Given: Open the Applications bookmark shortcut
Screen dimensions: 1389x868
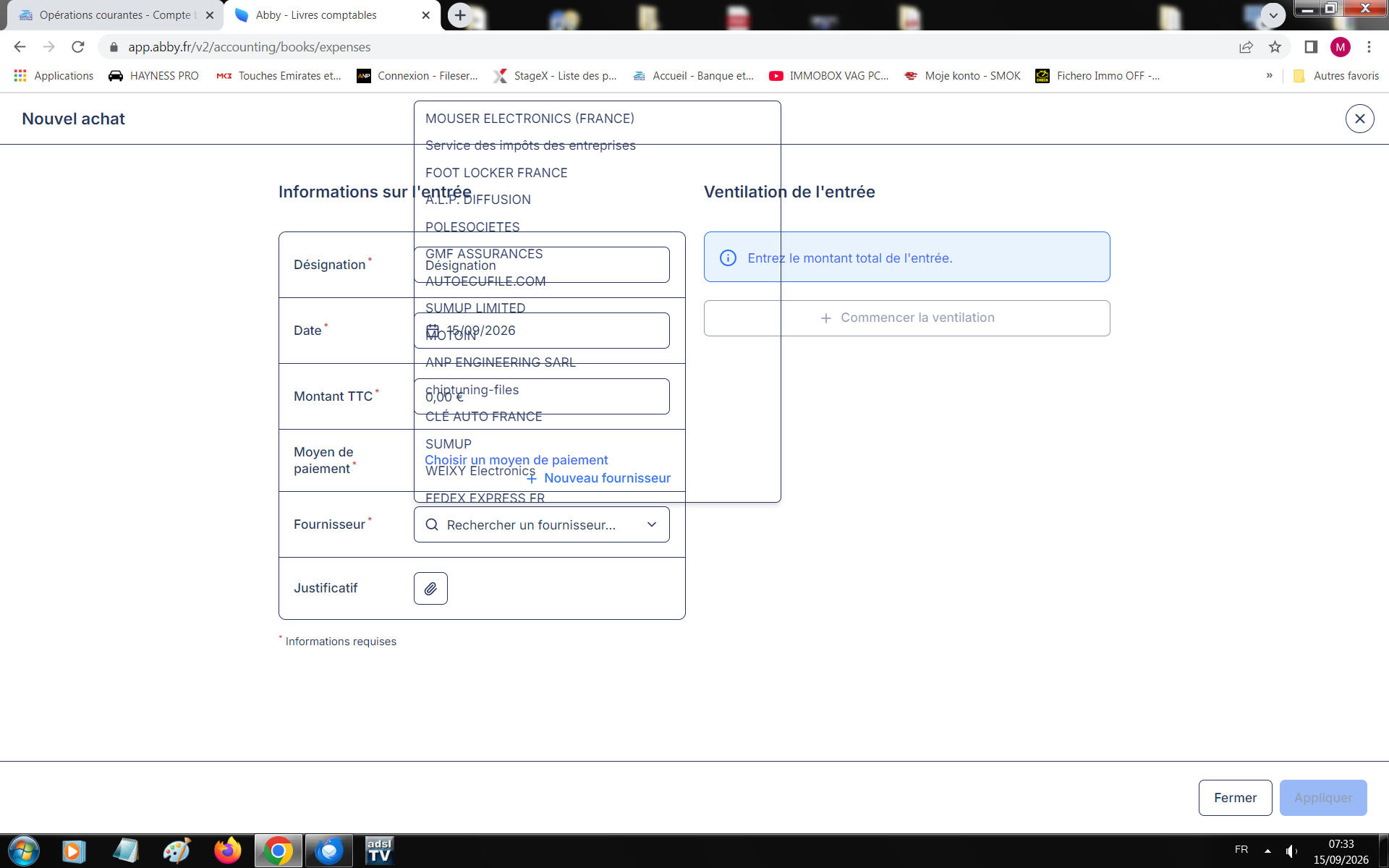Looking at the screenshot, I should pyautogui.click(x=54, y=76).
